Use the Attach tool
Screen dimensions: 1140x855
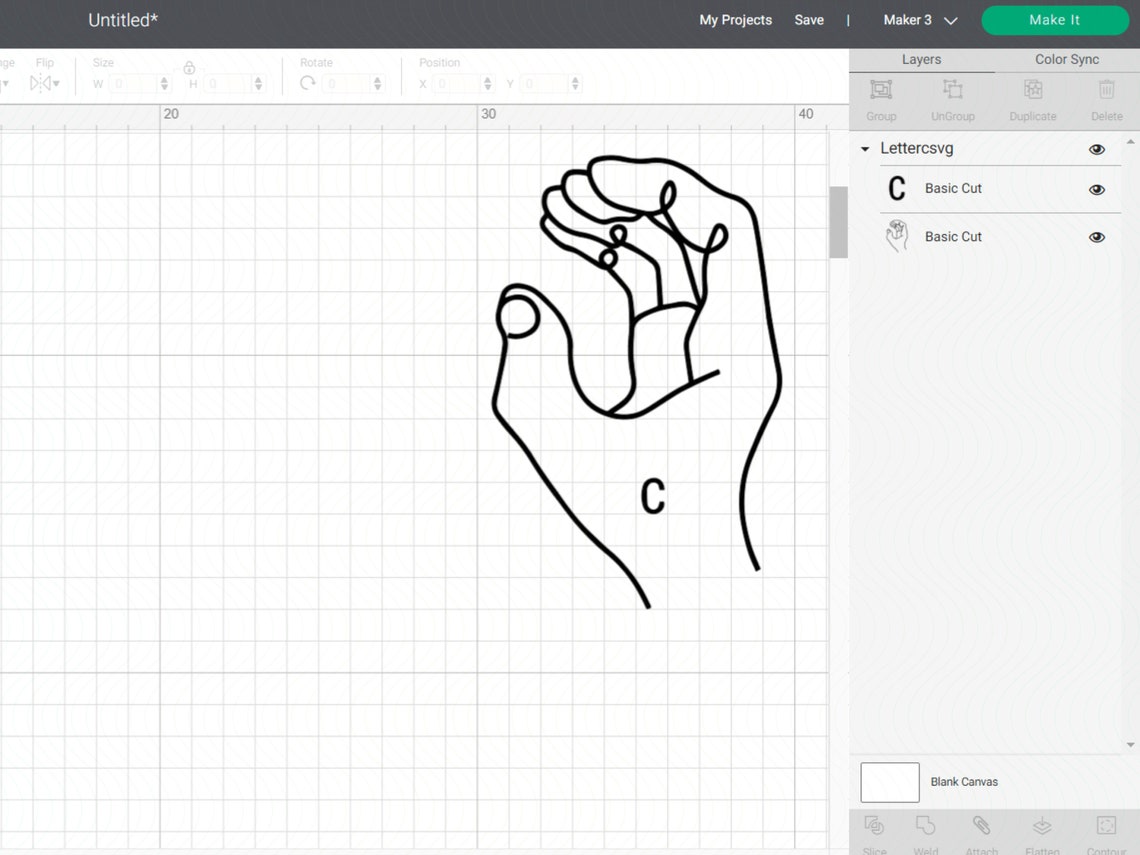981,830
